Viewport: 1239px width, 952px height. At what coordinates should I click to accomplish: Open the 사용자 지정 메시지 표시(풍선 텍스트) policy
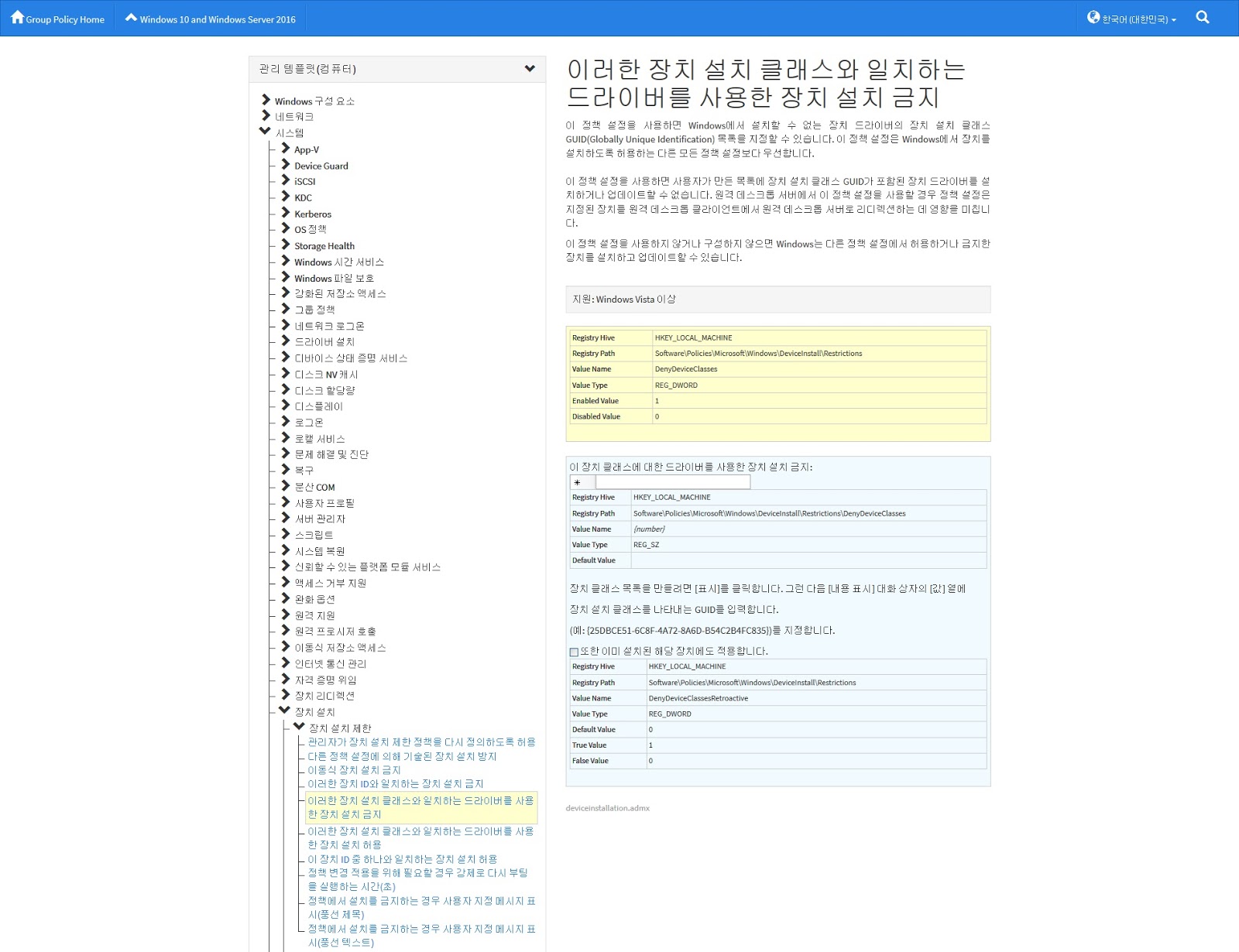pyautogui.click(x=422, y=935)
